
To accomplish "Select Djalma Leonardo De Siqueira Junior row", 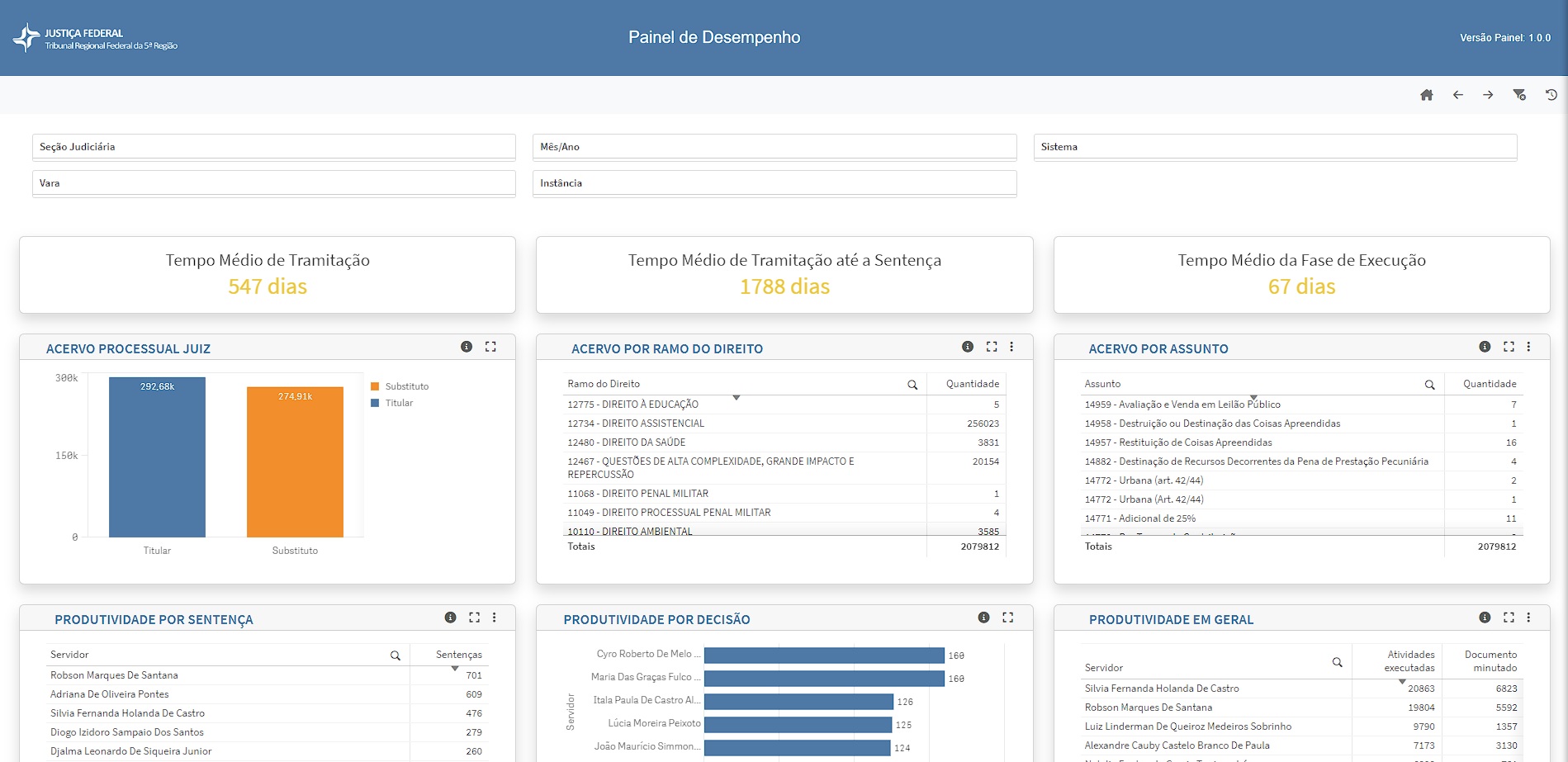I will click(x=268, y=751).
